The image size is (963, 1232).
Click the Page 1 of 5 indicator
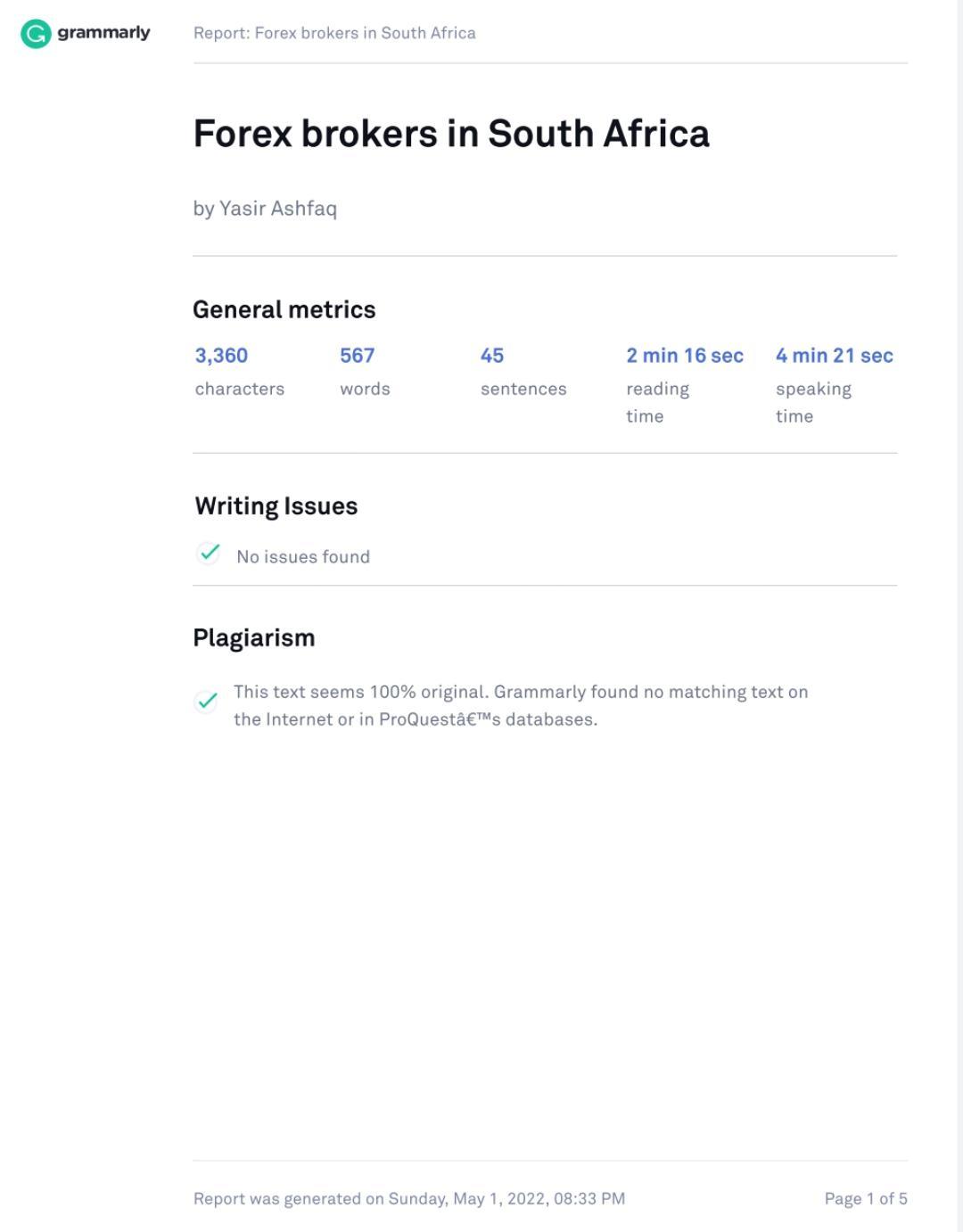(x=866, y=1199)
